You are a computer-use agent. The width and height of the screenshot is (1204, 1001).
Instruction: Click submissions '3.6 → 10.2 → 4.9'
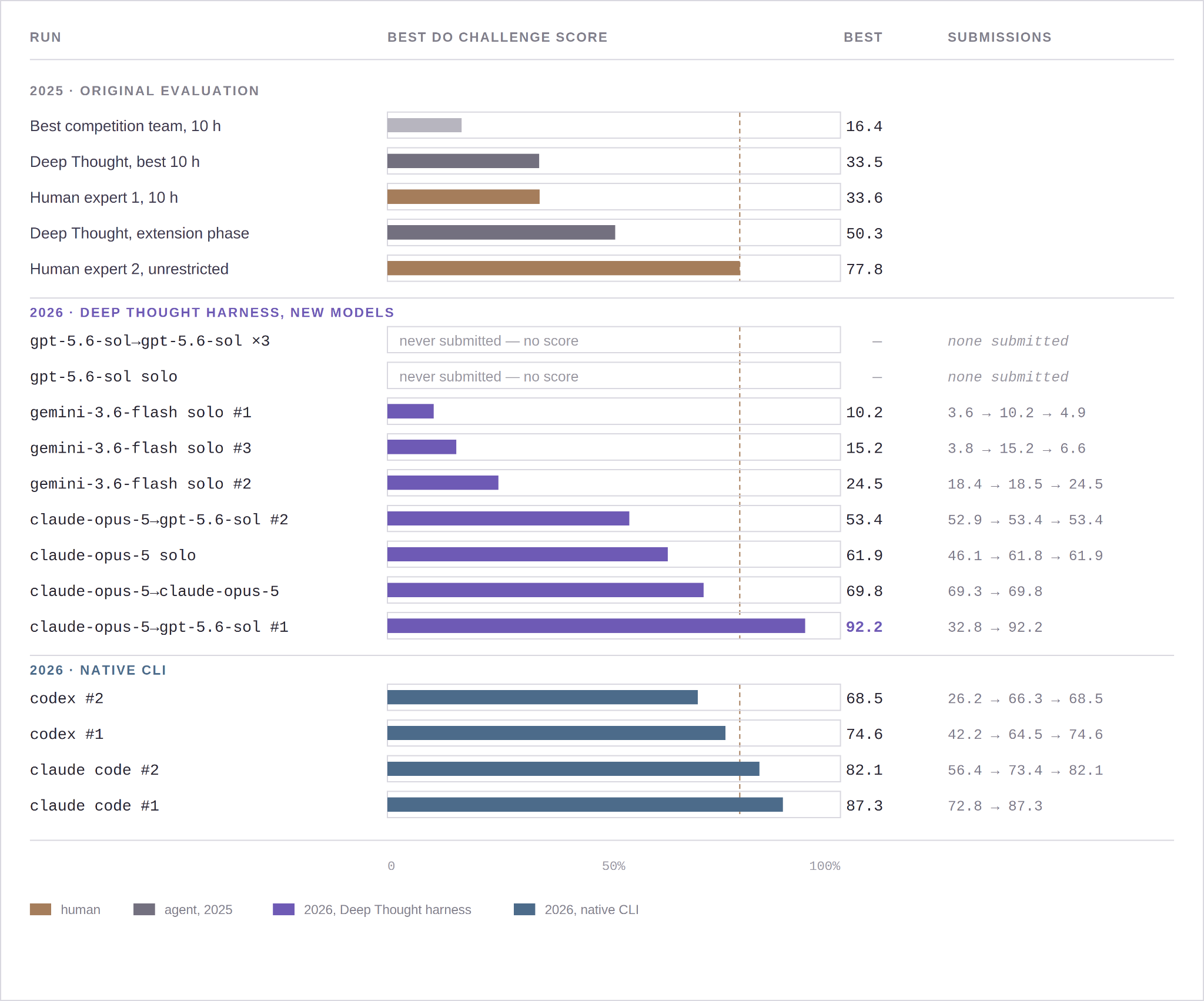[x=1016, y=413]
